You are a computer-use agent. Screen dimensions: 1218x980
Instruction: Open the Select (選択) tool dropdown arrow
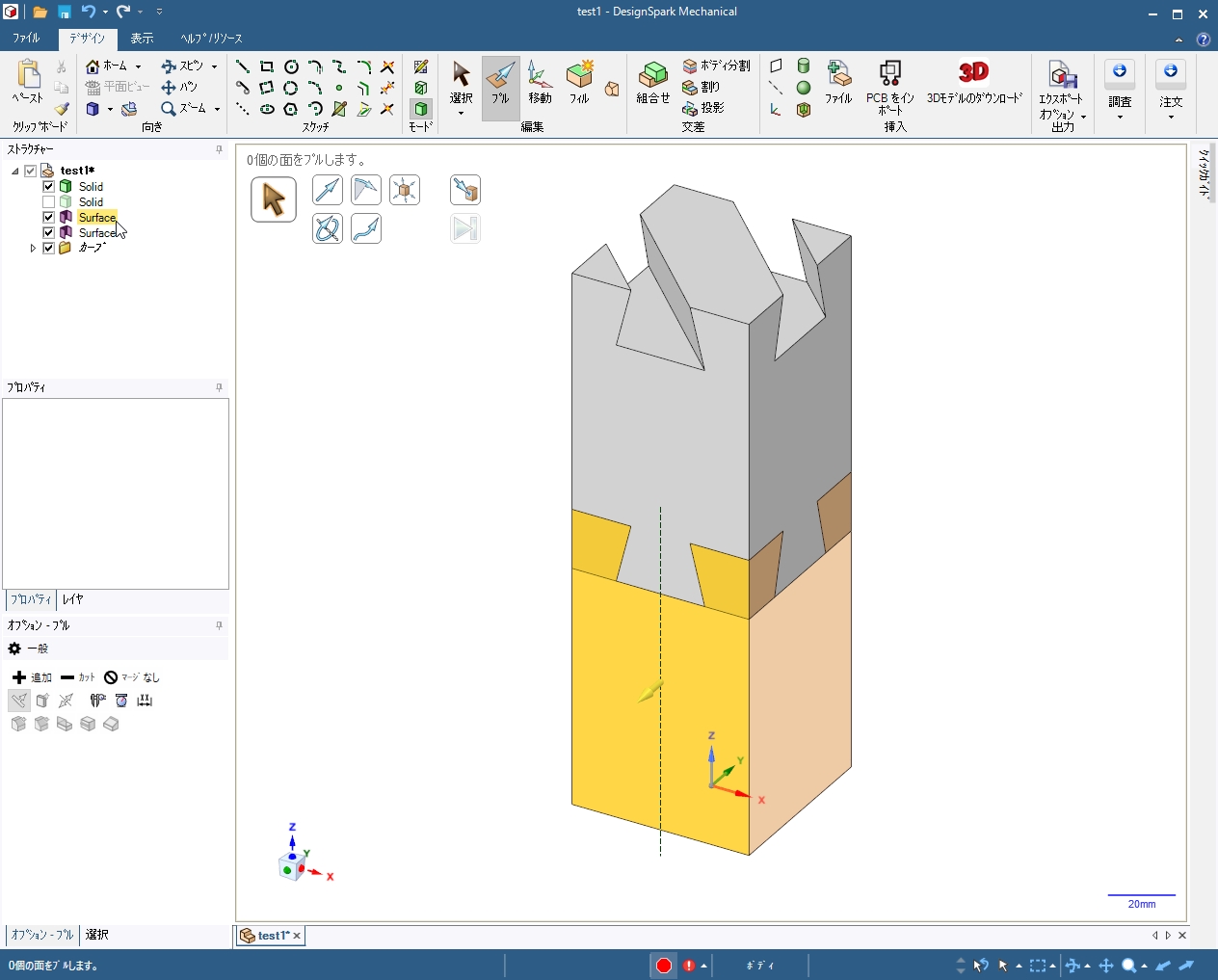pos(461,114)
